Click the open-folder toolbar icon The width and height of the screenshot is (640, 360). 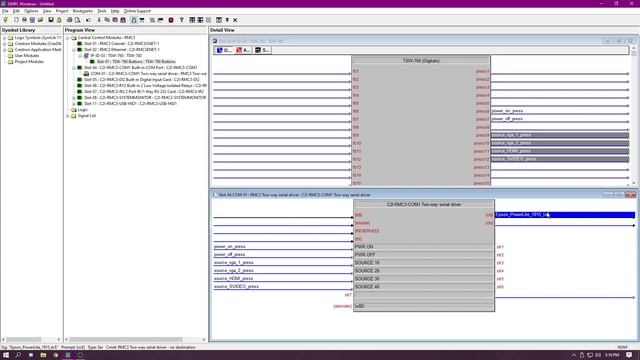(x=40, y=20)
